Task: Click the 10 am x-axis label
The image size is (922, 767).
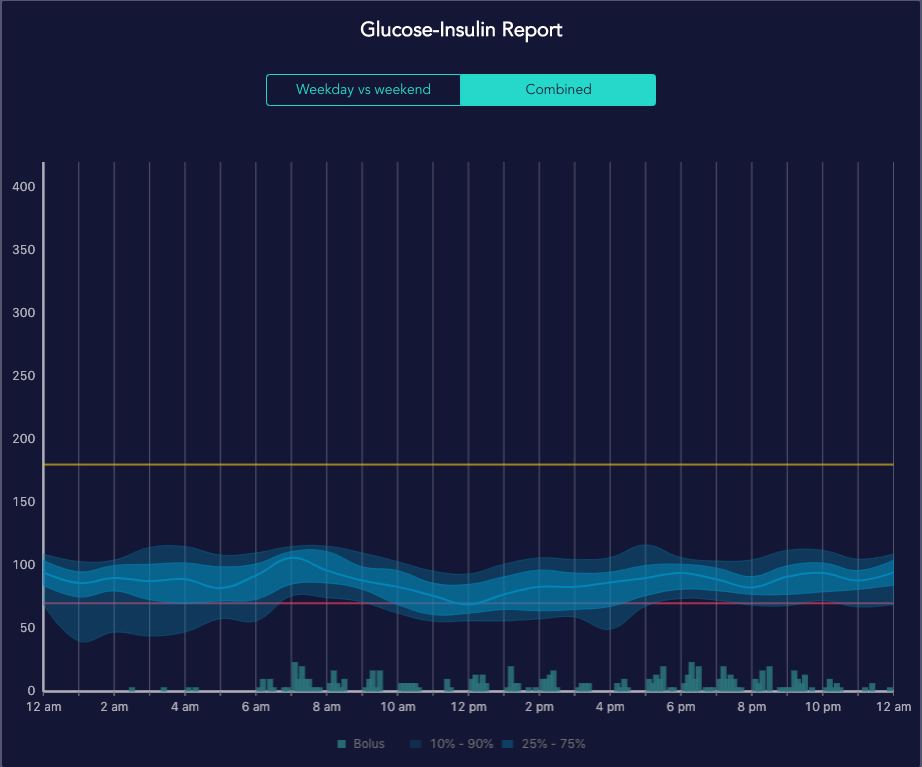Action: point(397,706)
